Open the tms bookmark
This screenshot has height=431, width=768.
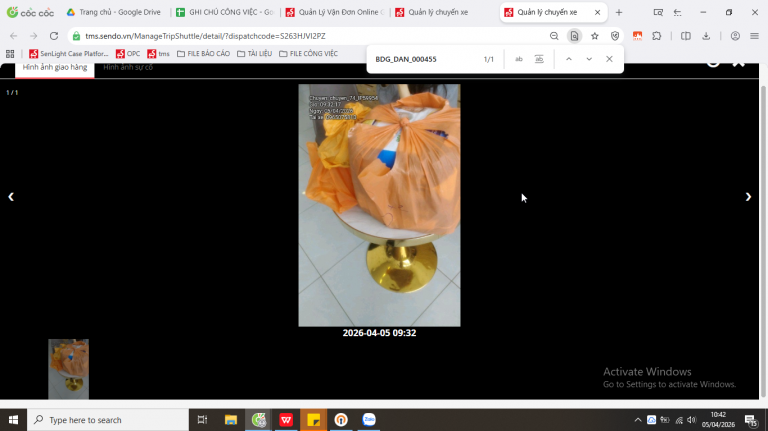[x=159, y=54]
